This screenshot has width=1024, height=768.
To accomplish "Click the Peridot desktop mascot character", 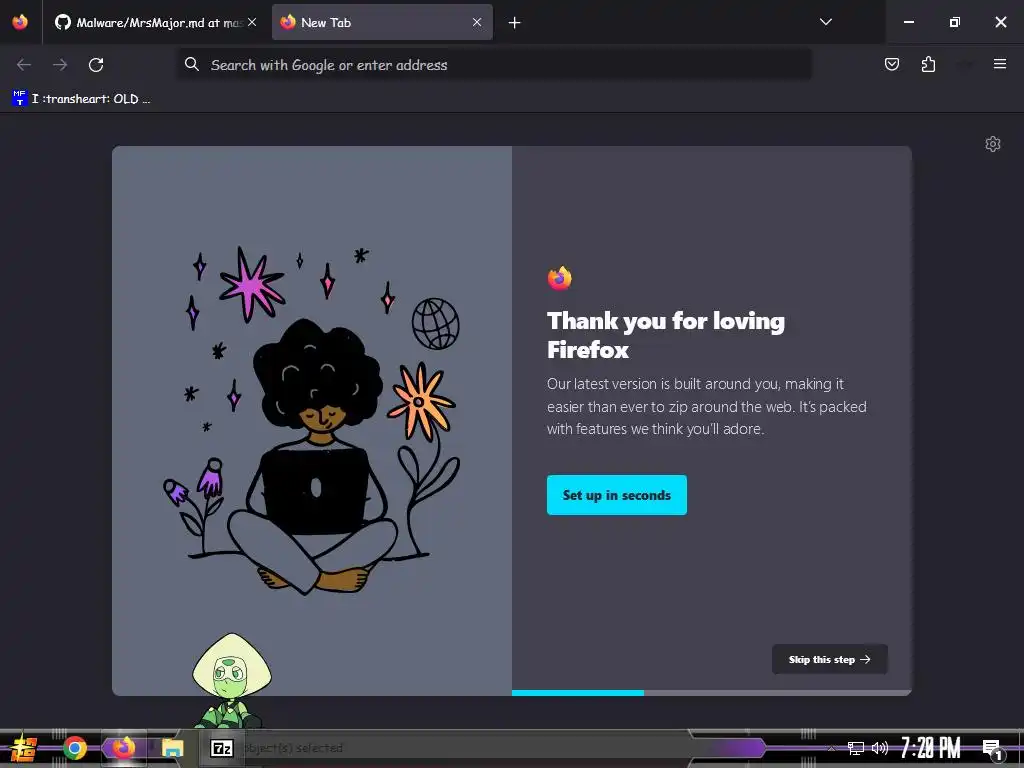I will click(231, 680).
